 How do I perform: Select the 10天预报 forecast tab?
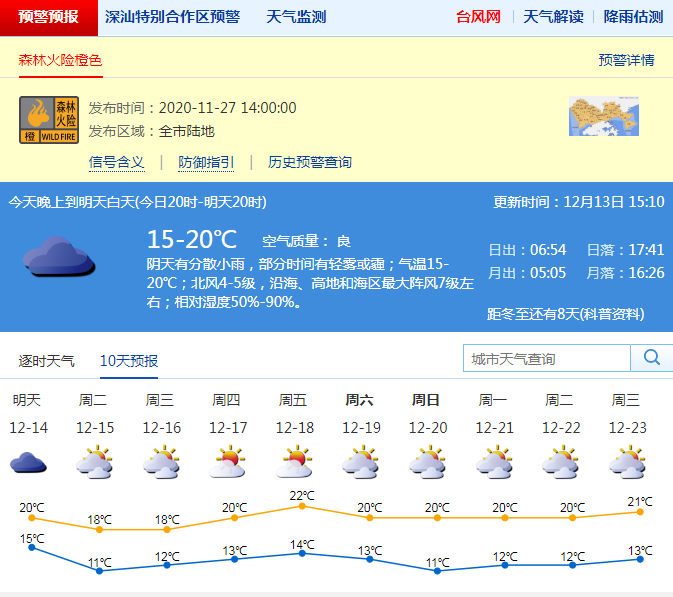(x=129, y=361)
